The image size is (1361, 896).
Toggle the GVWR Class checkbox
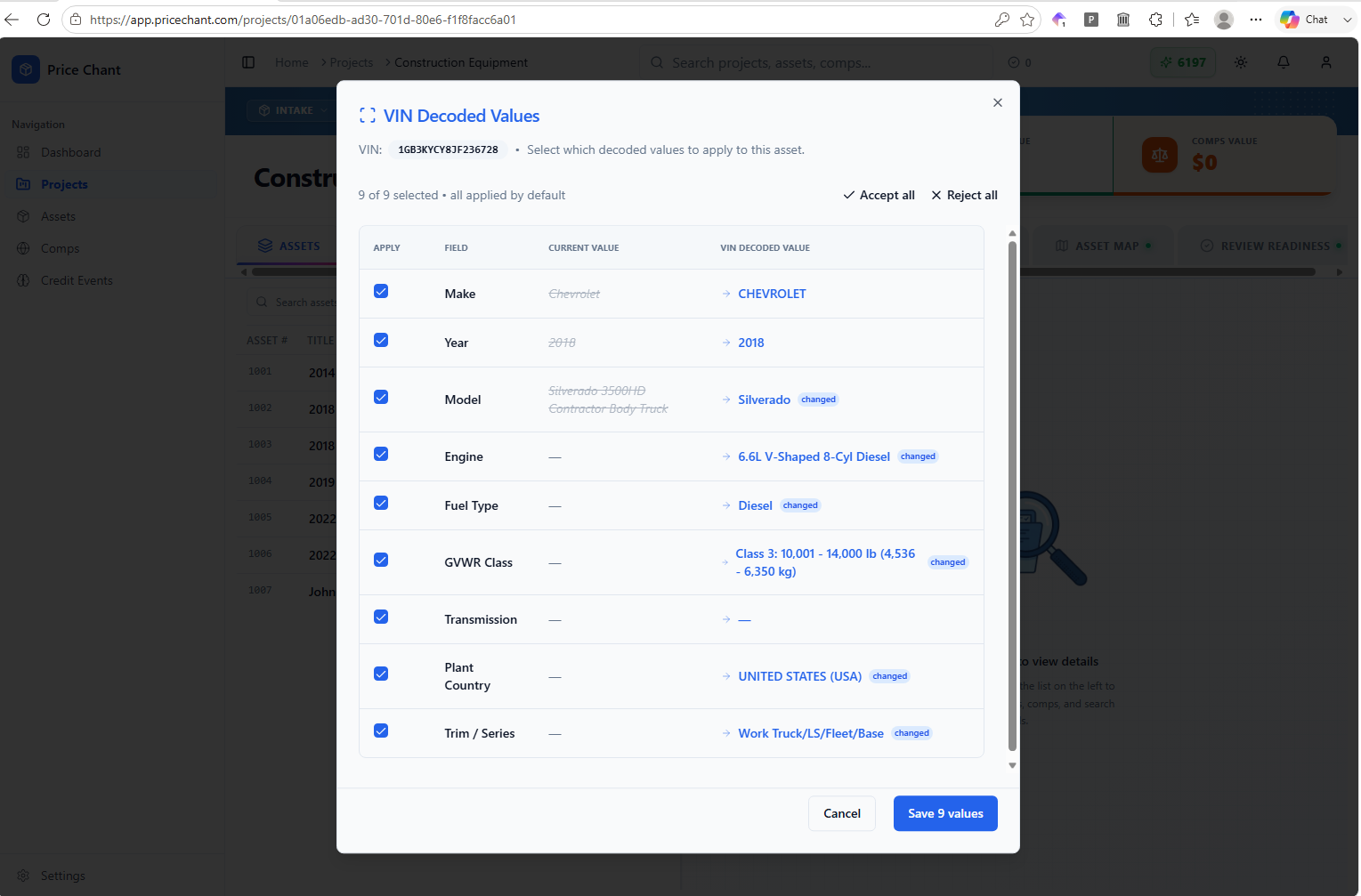click(x=381, y=560)
